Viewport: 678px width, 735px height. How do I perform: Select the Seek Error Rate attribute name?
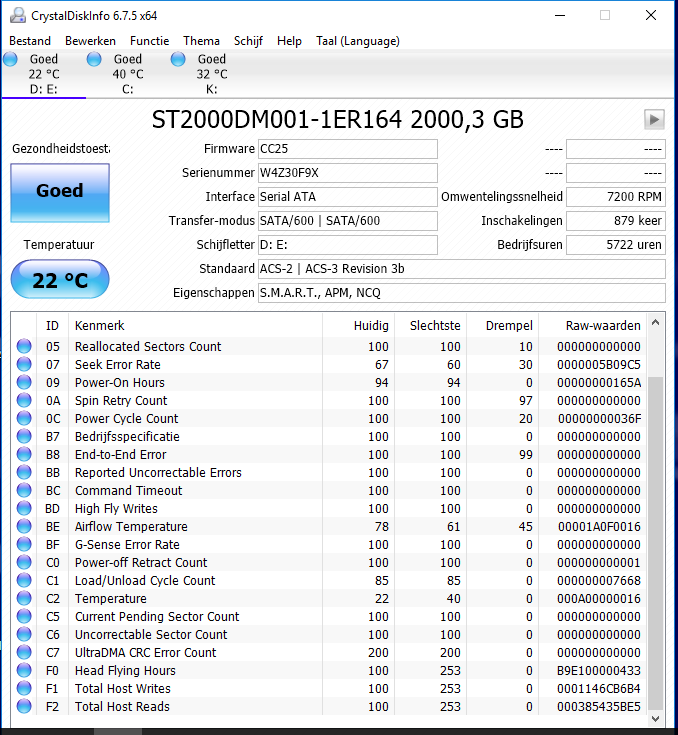point(118,364)
